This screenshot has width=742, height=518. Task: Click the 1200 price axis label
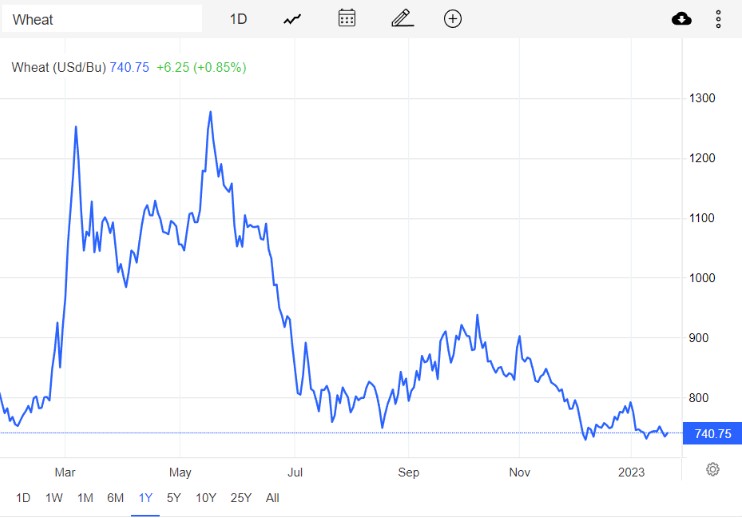coord(702,158)
